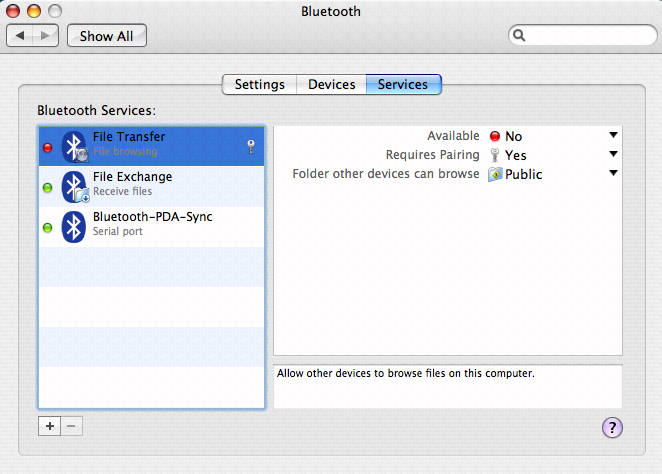Select the Bluetooth-PDA-Sync Bluetooth icon

pos(73,227)
